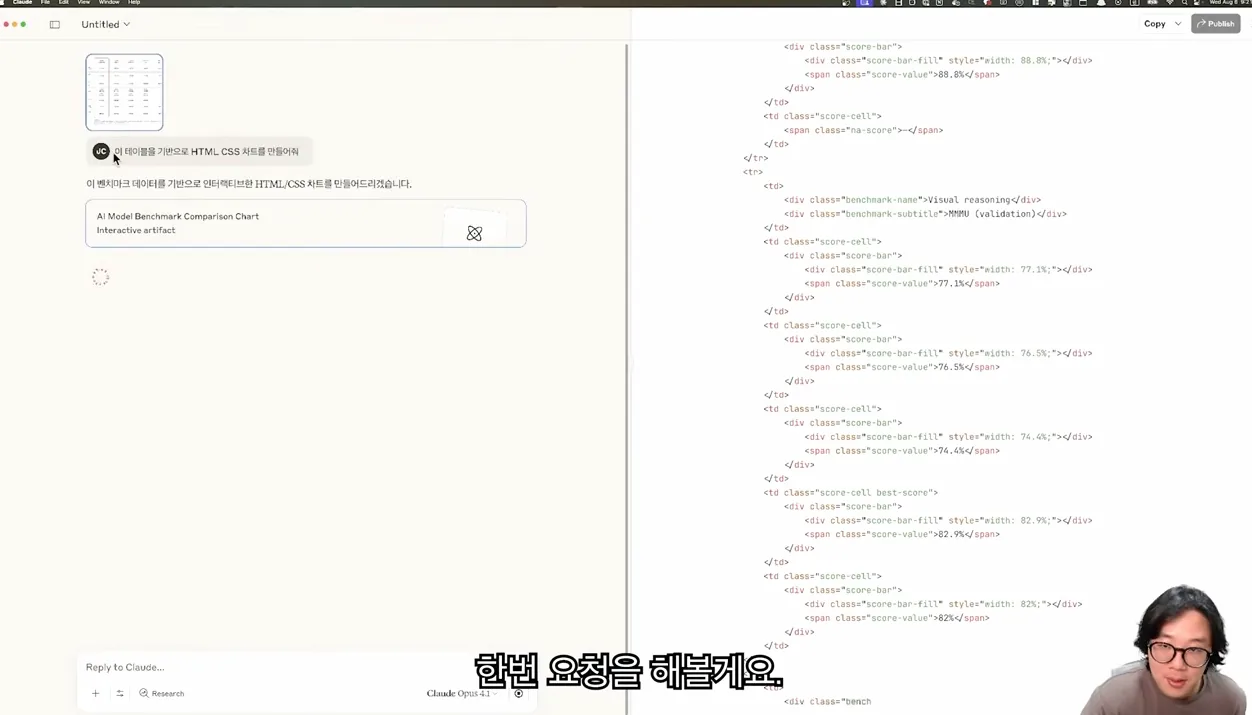Click the closing </tr> tag code line

coord(756,158)
